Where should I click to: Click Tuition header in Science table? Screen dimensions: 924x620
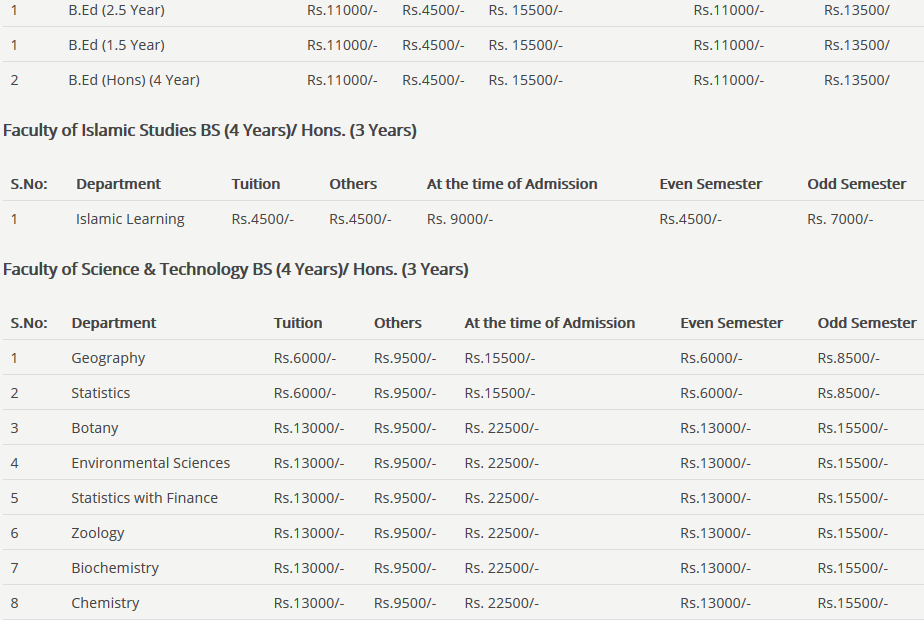298,323
